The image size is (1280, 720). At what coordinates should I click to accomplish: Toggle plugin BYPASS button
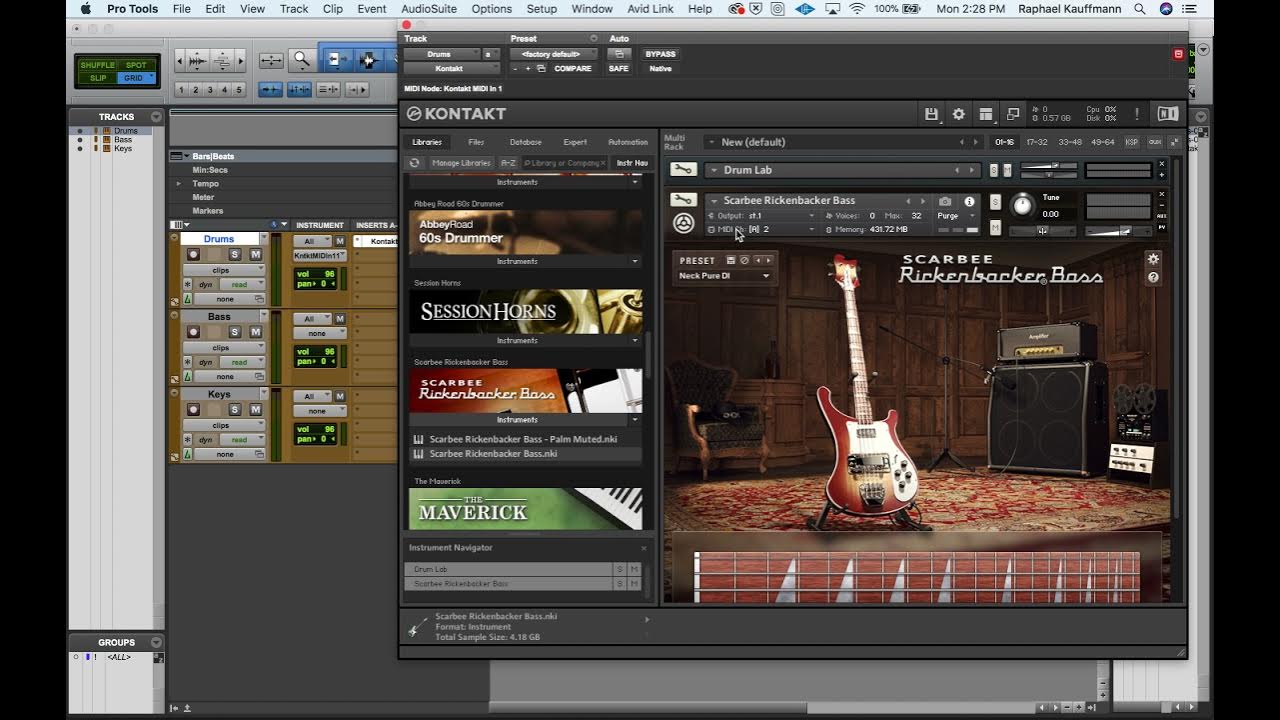tap(660, 54)
